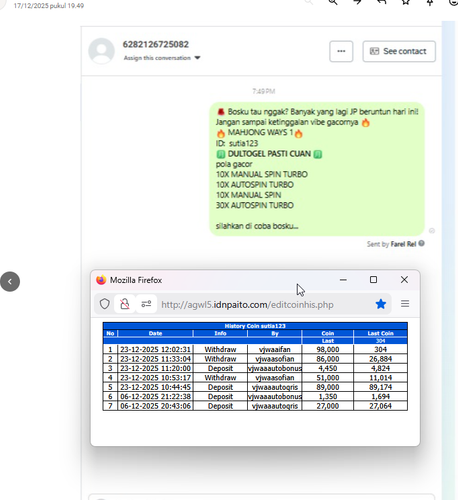458x500 pixels.
Task: Click the coin value 4,450
Action: click(328, 368)
